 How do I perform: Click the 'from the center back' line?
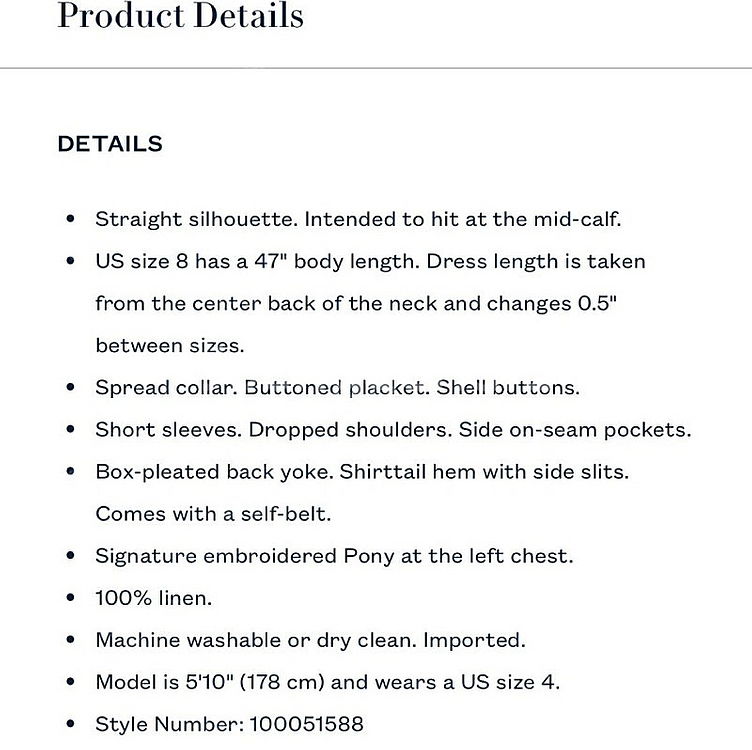(356, 304)
